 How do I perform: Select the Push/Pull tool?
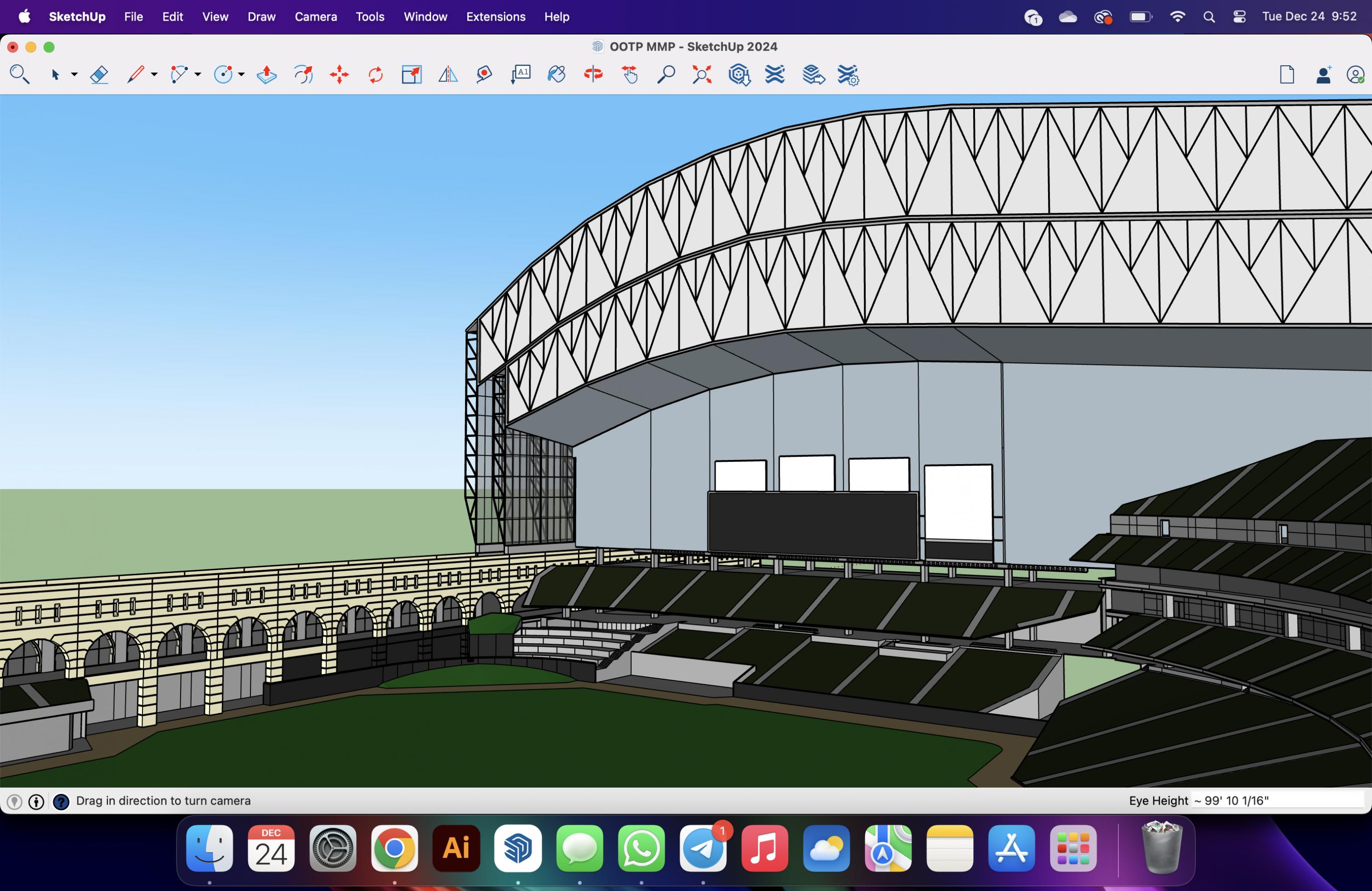point(266,75)
